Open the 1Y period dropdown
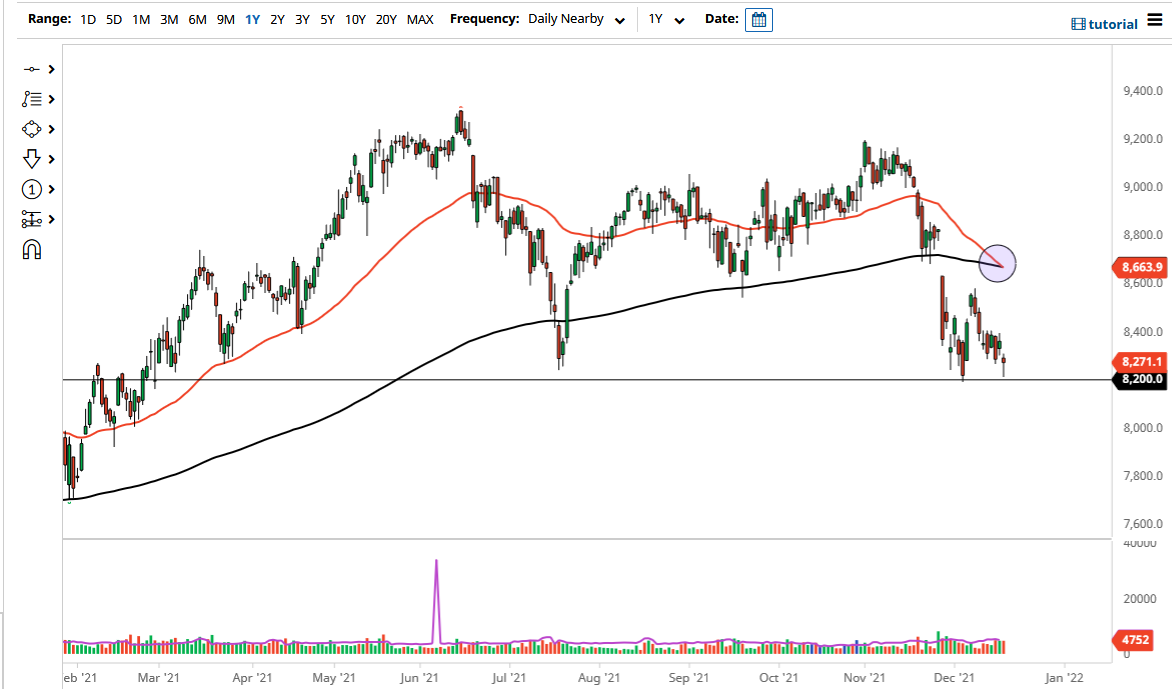This screenshot has height=689, width=1175. (666, 19)
